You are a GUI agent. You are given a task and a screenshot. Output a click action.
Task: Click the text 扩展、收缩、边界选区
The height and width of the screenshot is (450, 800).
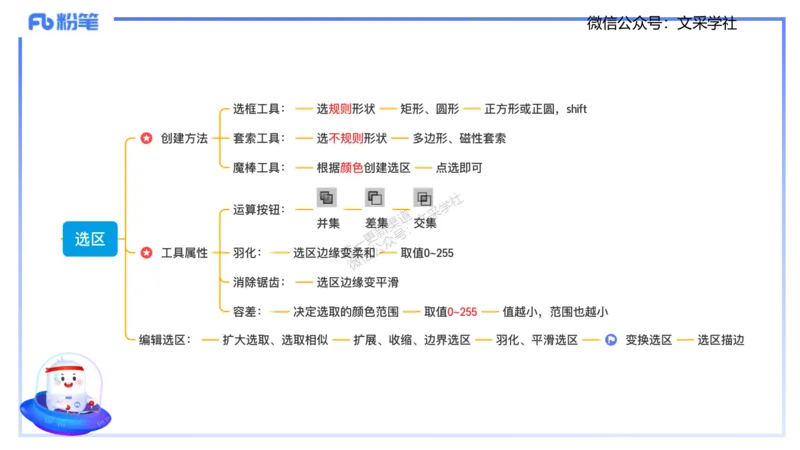[x=412, y=340]
